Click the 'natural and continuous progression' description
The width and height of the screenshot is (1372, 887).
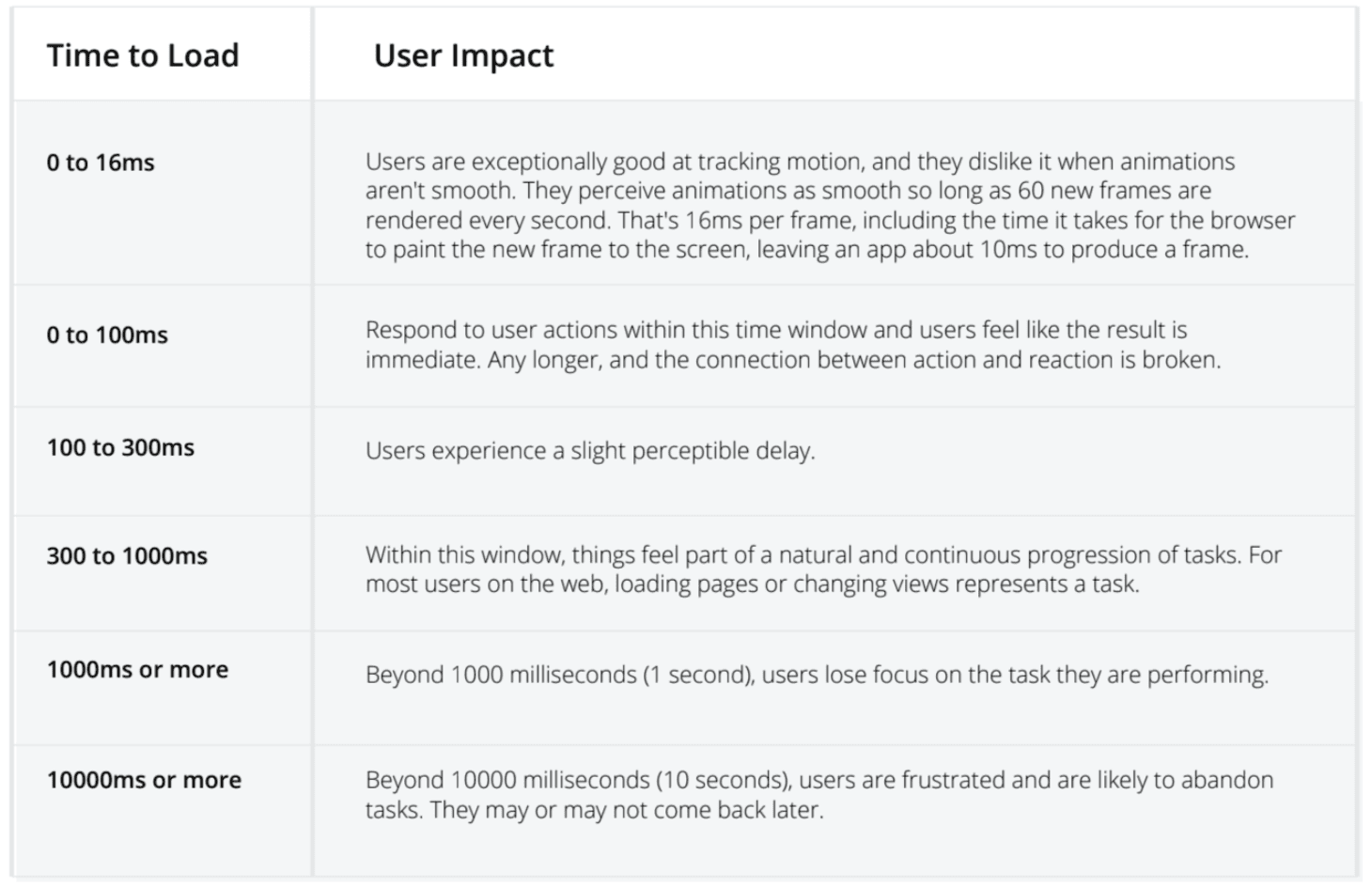point(822,555)
